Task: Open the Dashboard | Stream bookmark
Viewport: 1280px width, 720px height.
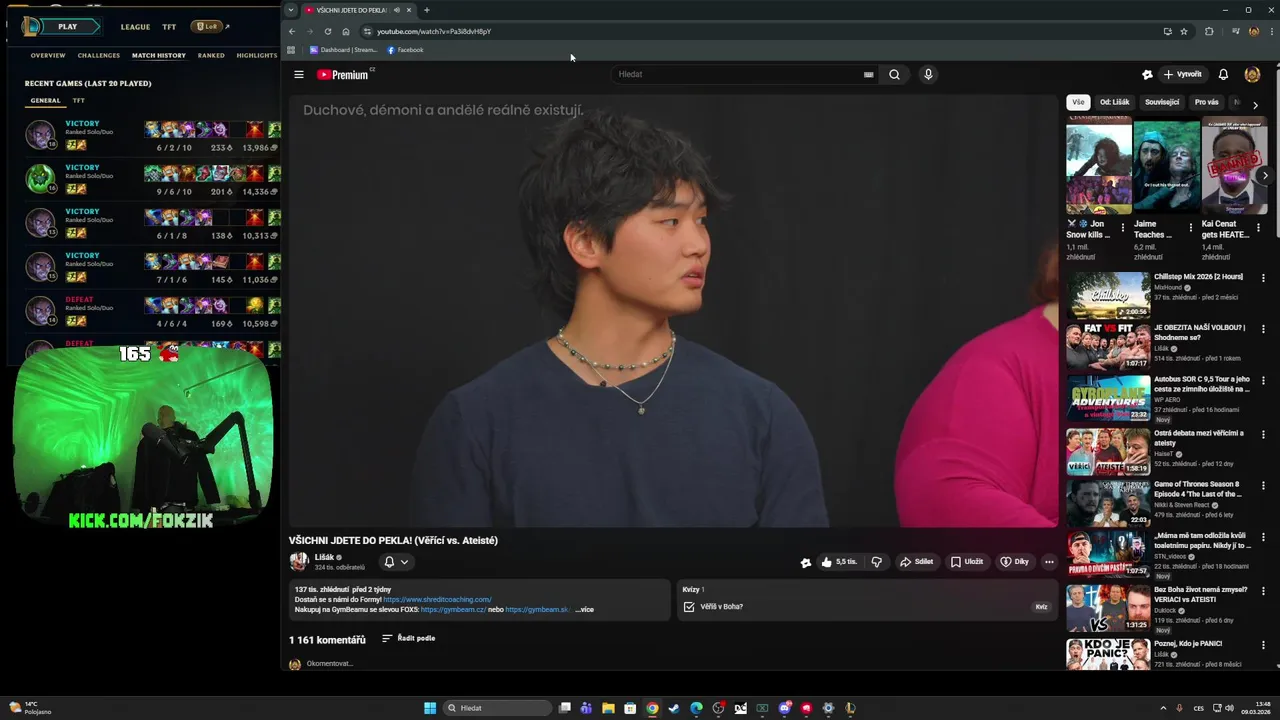Action: tap(343, 50)
